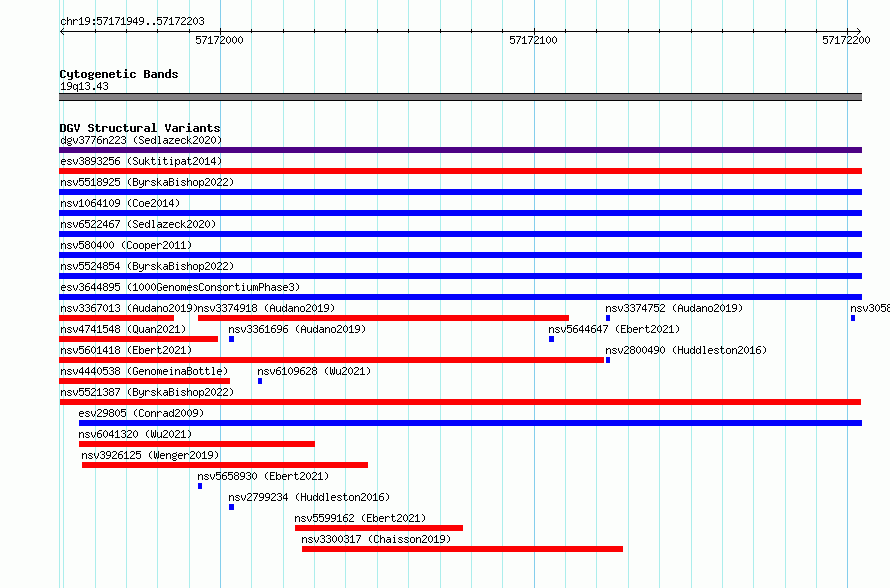This screenshot has width=890, height=588.
Task: Click nsv3361696 (Audano2019) label
Action: [297, 329]
